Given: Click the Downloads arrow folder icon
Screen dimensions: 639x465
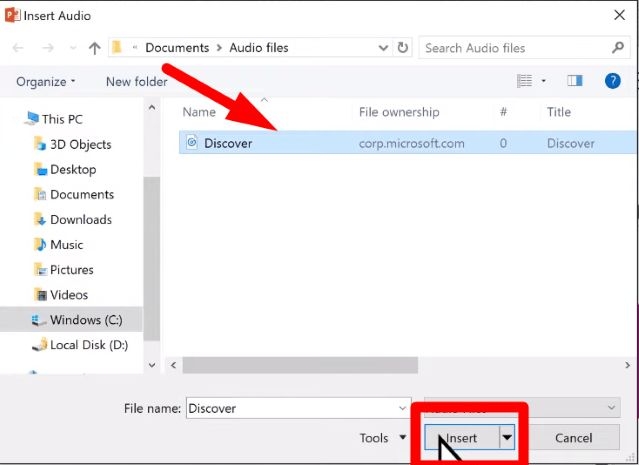Looking at the screenshot, I should tap(40, 220).
